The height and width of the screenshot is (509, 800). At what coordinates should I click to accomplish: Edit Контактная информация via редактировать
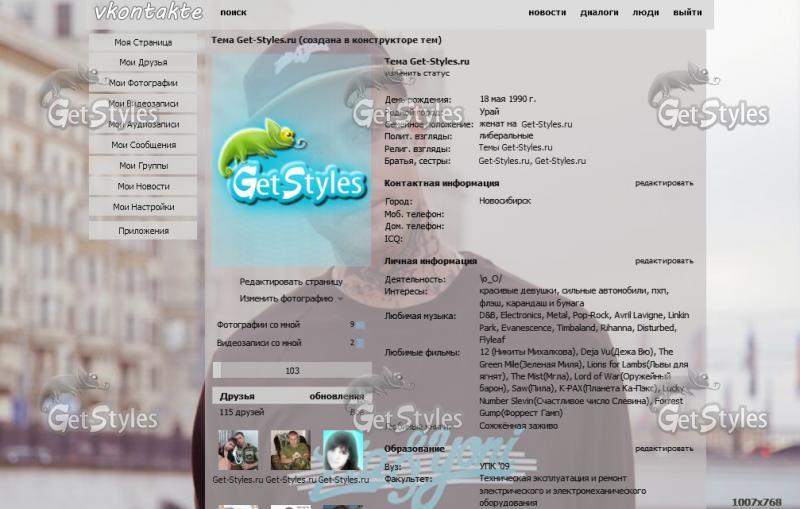click(664, 183)
